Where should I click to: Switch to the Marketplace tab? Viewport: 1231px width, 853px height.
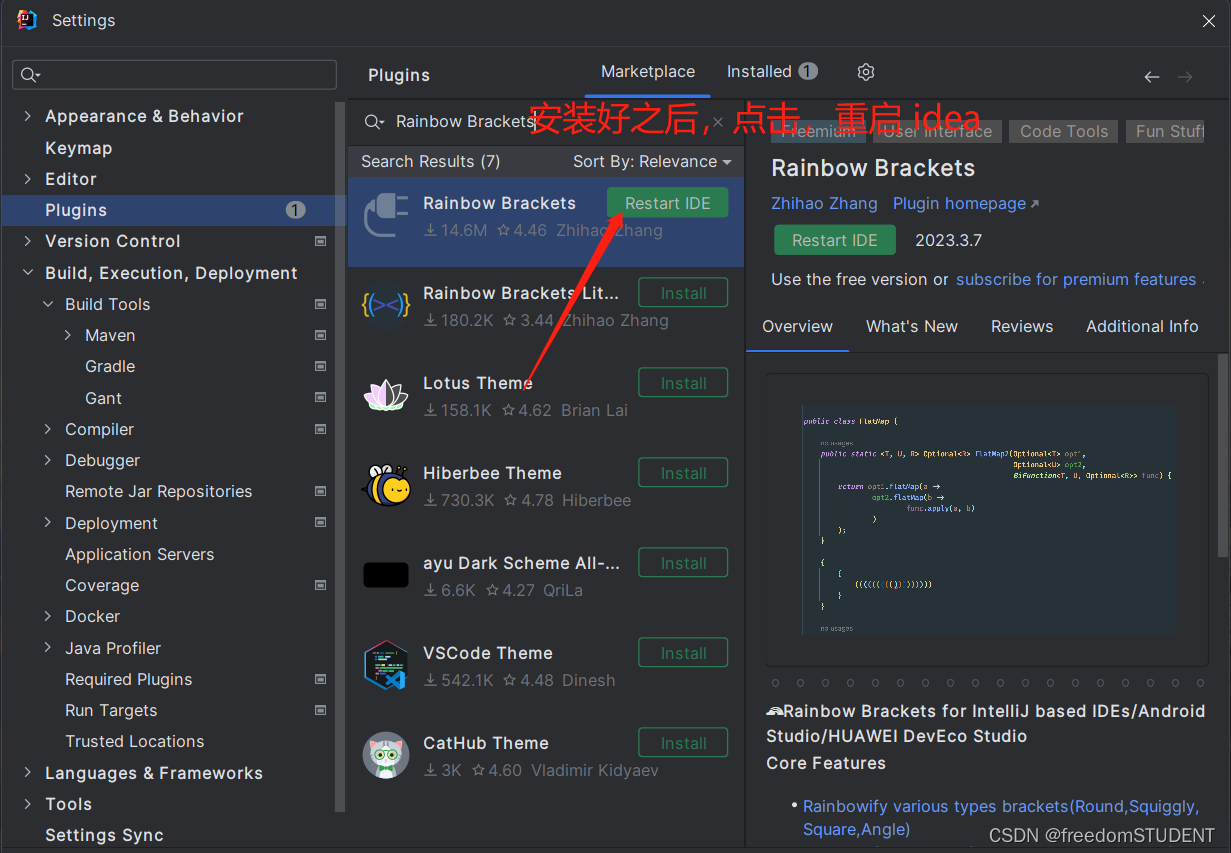(x=648, y=72)
